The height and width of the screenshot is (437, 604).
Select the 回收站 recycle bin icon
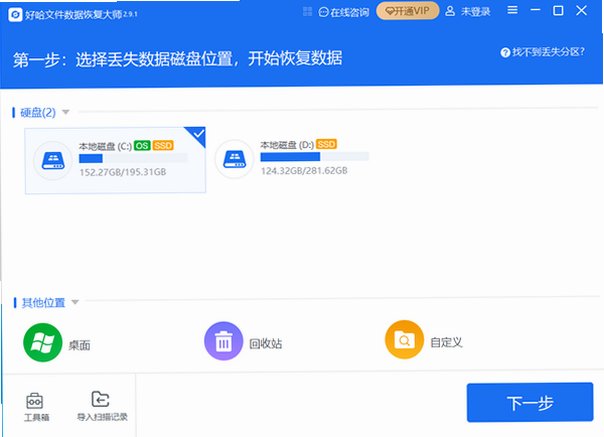(223, 341)
